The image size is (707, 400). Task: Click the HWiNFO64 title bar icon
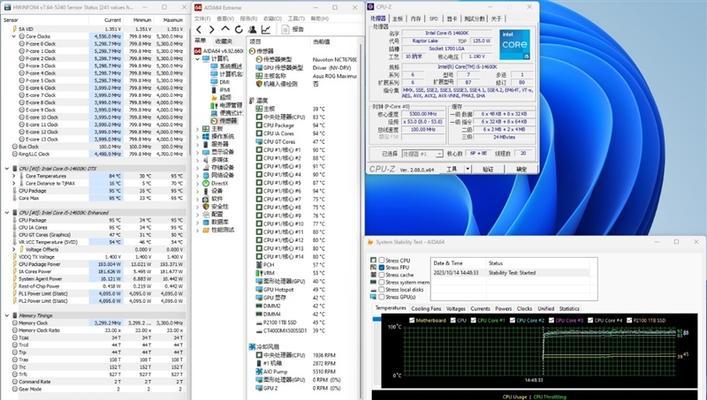pos(7,8)
